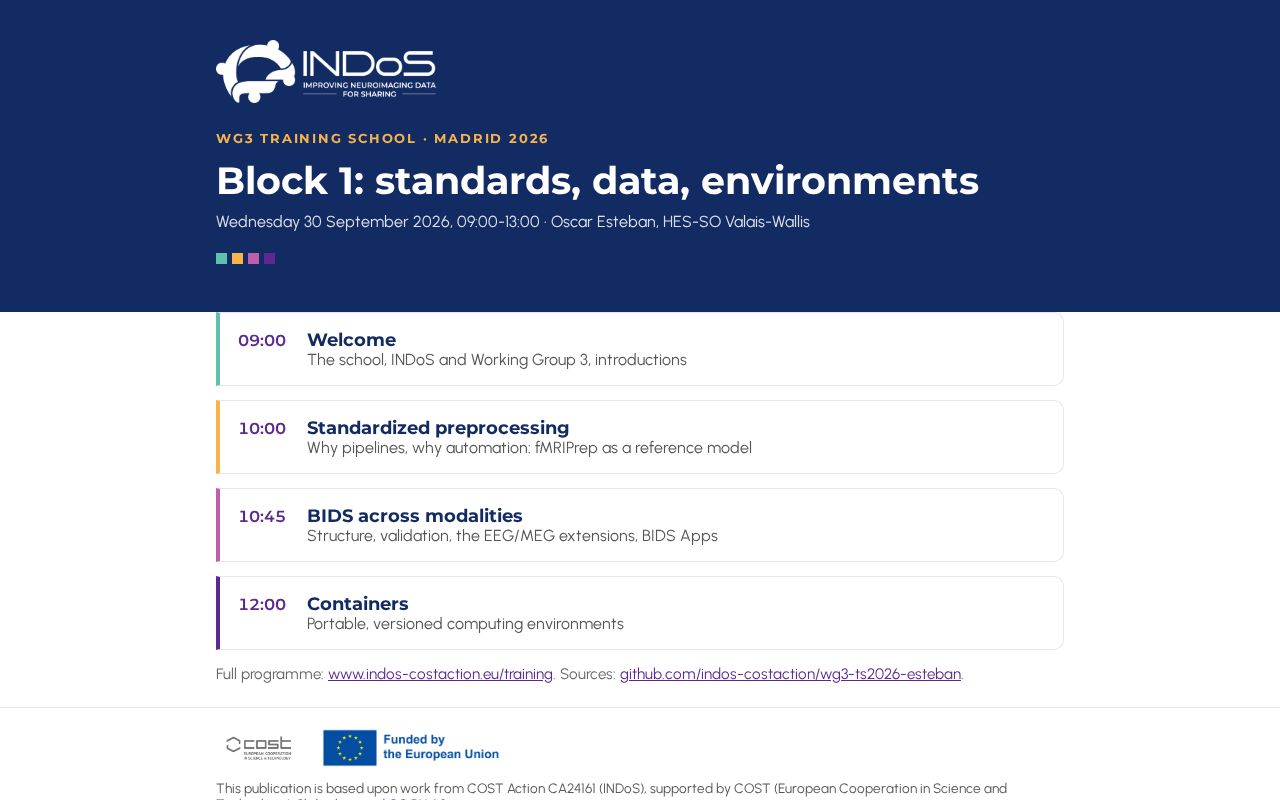Click the 10:45 time label

coord(262,517)
